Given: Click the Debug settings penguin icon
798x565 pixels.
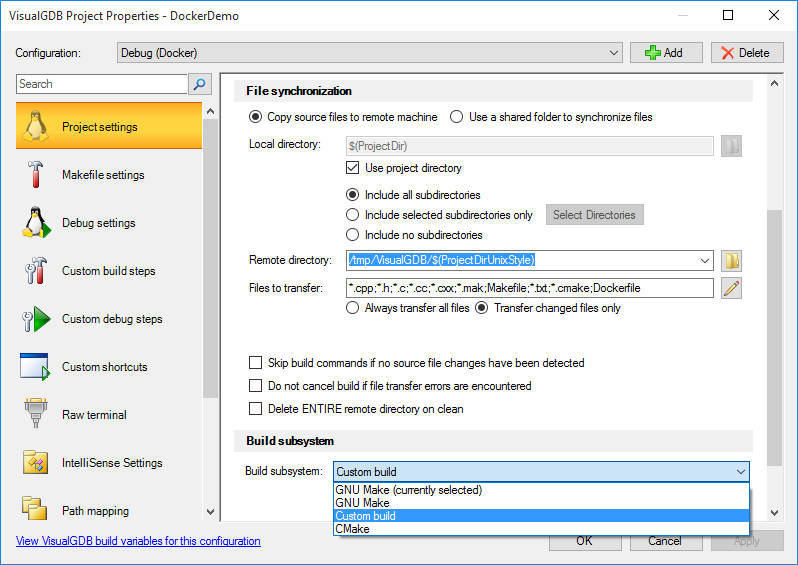Looking at the screenshot, I should tap(36, 222).
